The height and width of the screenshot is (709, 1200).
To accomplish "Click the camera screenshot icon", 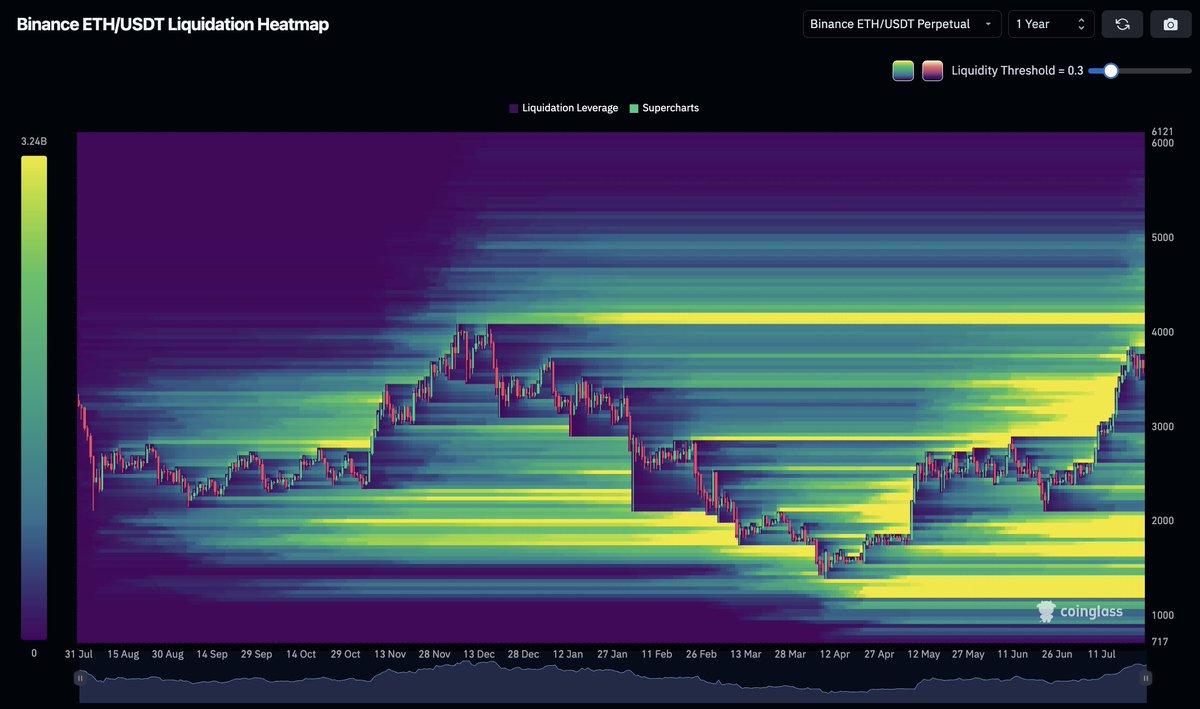I will coord(1170,23).
